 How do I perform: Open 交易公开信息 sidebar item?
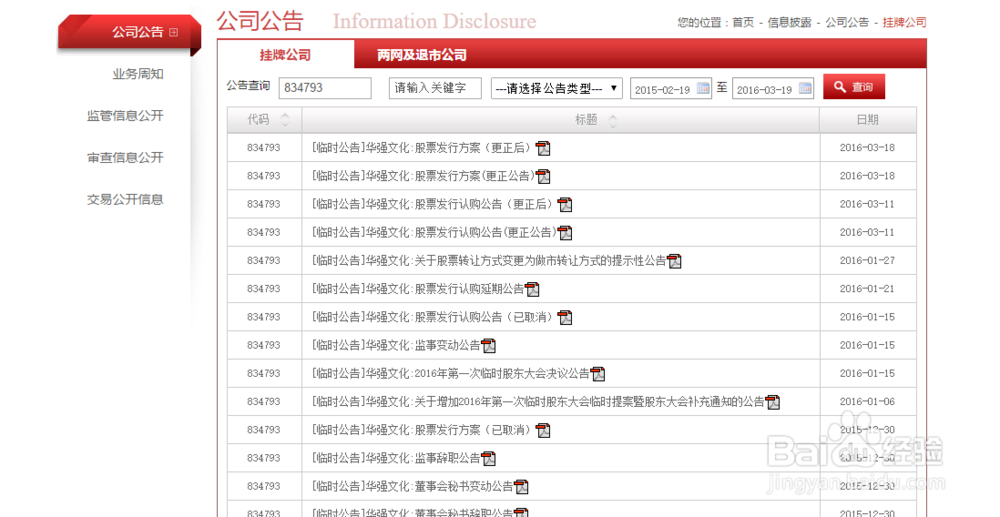click(x=125, y=200)
